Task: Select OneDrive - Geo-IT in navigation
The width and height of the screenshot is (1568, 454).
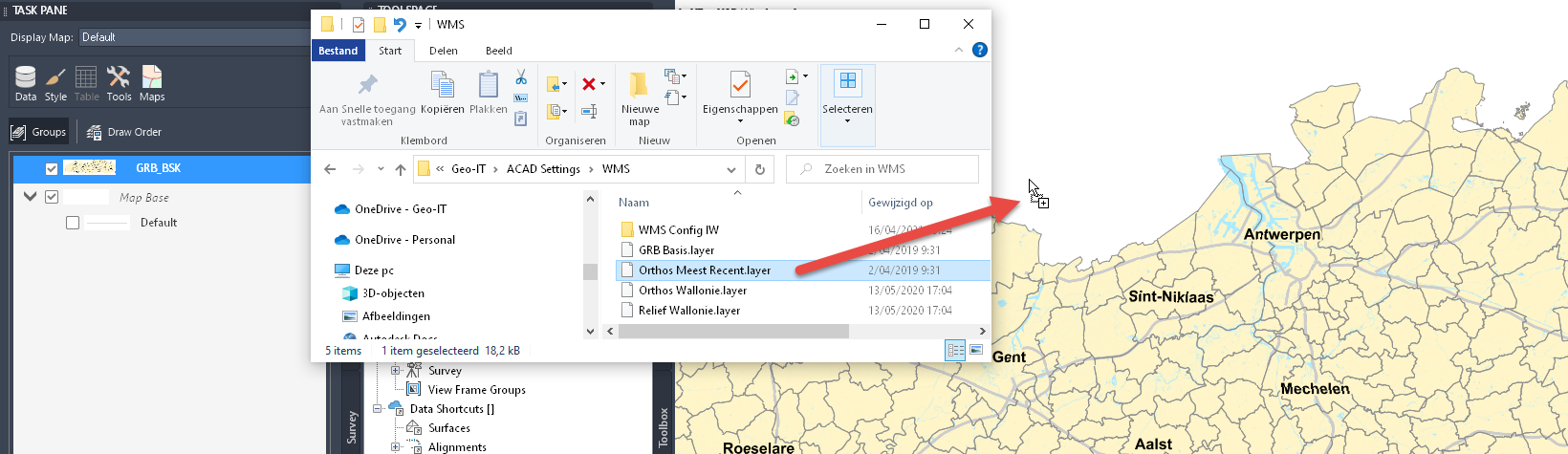Action: pos(400,209)
